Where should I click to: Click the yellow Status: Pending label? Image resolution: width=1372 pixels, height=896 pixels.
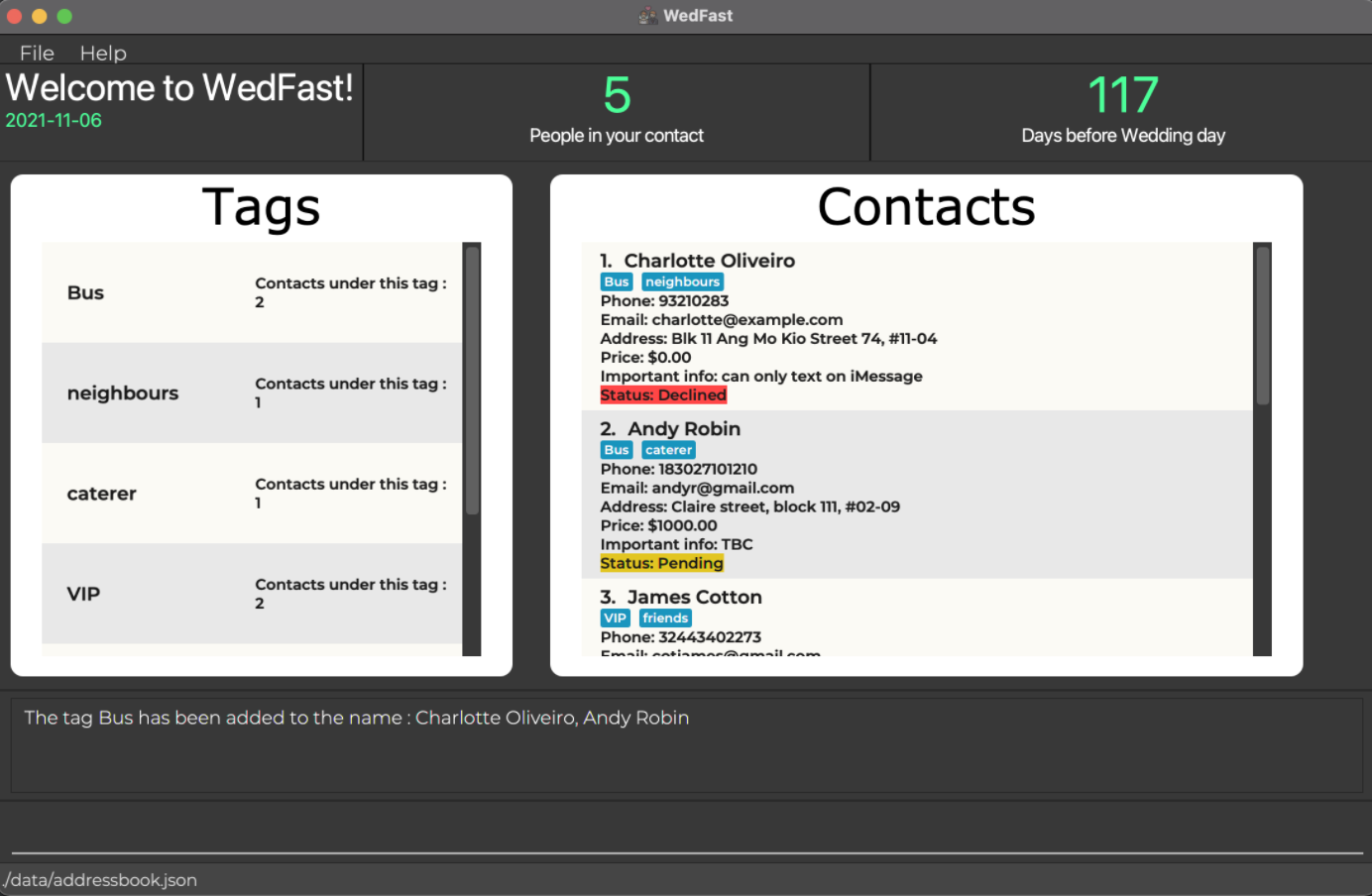coord(662,563)
